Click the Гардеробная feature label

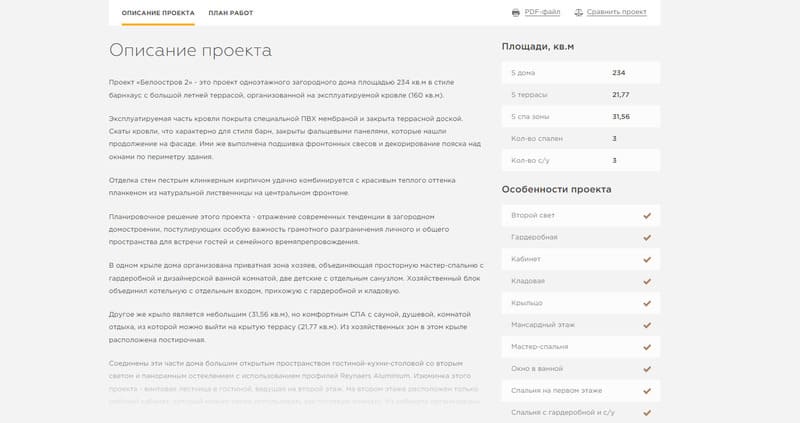pos(534,237)
